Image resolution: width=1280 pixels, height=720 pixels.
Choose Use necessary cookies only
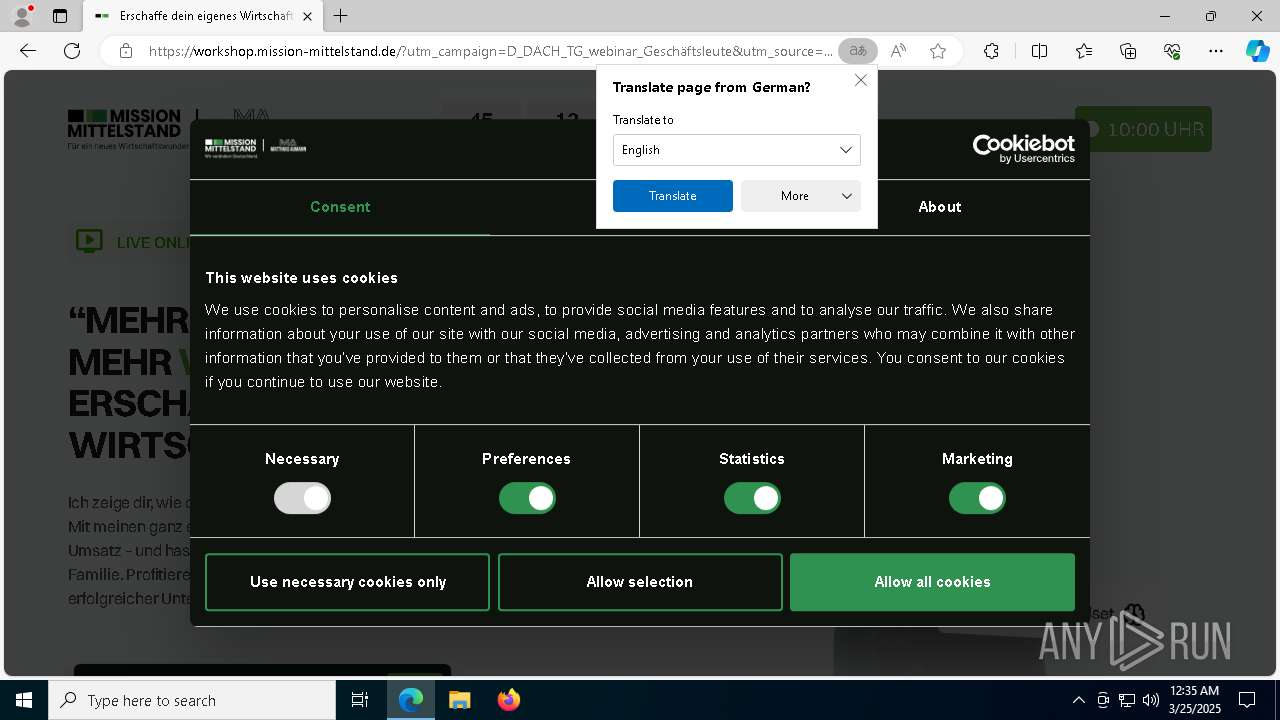(x=347, y=582)
